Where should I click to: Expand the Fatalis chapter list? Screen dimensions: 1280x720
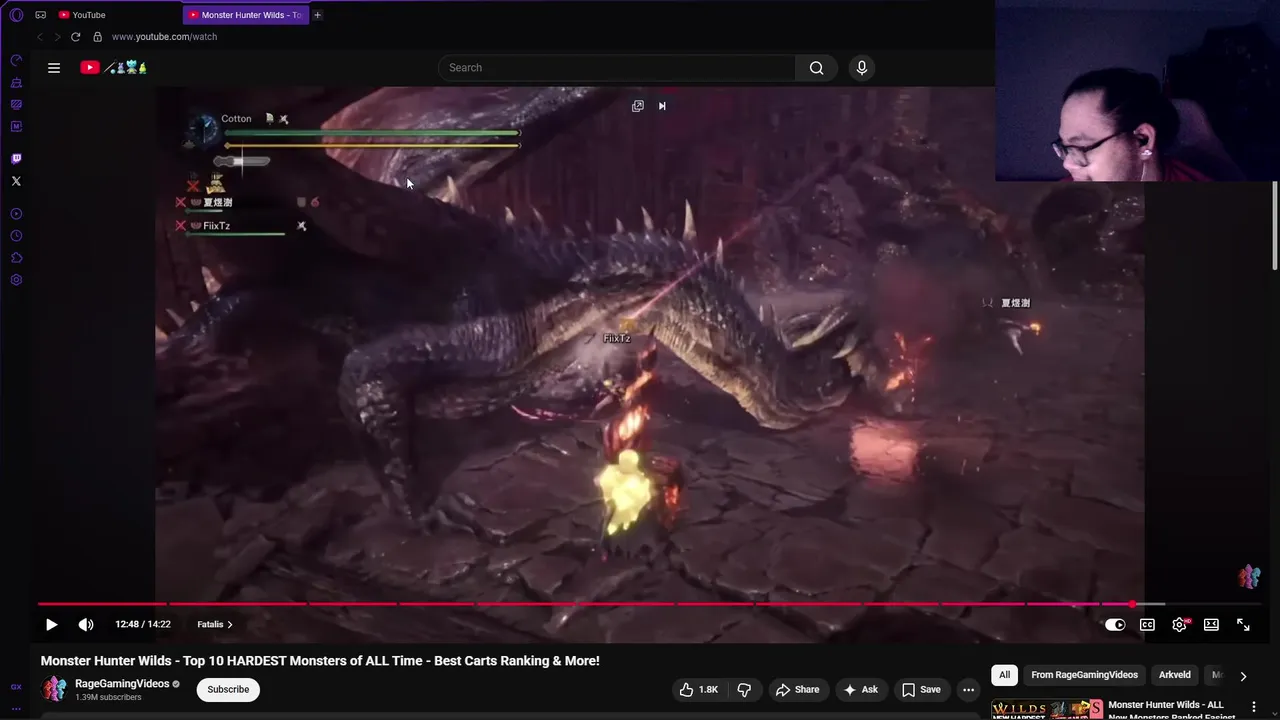pyautogui.click(x=215, y=625)
